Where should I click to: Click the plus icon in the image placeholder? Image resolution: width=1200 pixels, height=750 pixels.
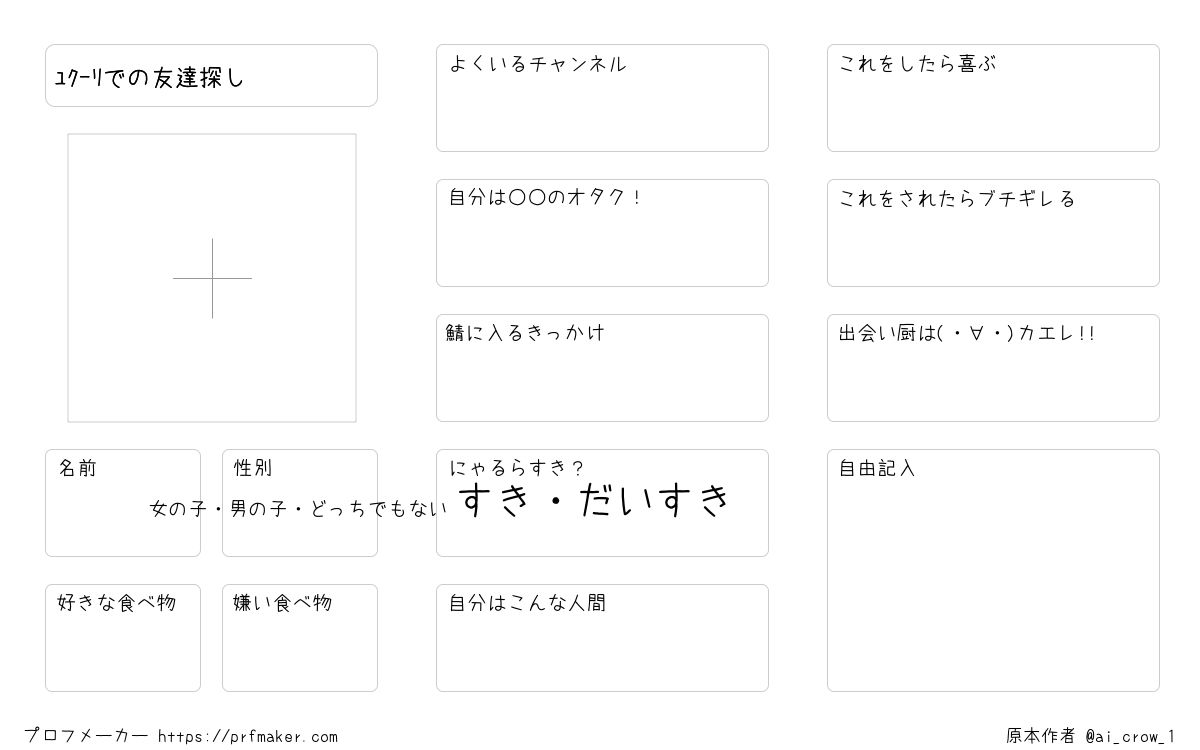(212, 278)
